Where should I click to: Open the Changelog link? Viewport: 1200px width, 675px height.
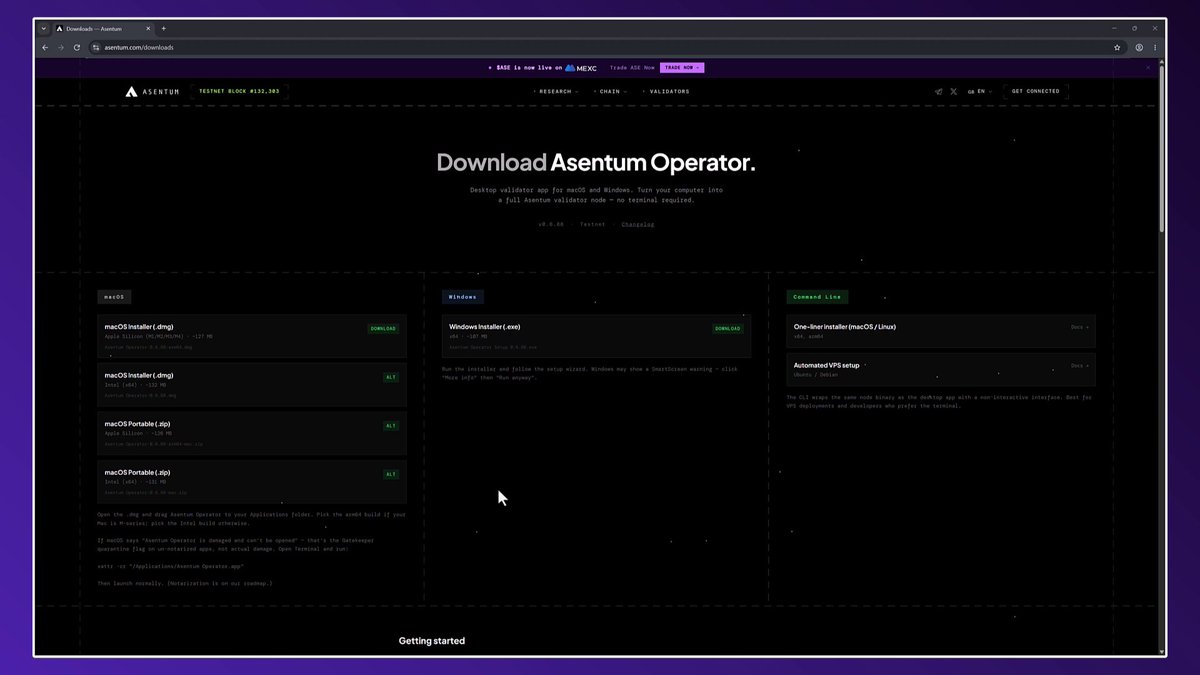pyautogui.click(x=638, y=224)
